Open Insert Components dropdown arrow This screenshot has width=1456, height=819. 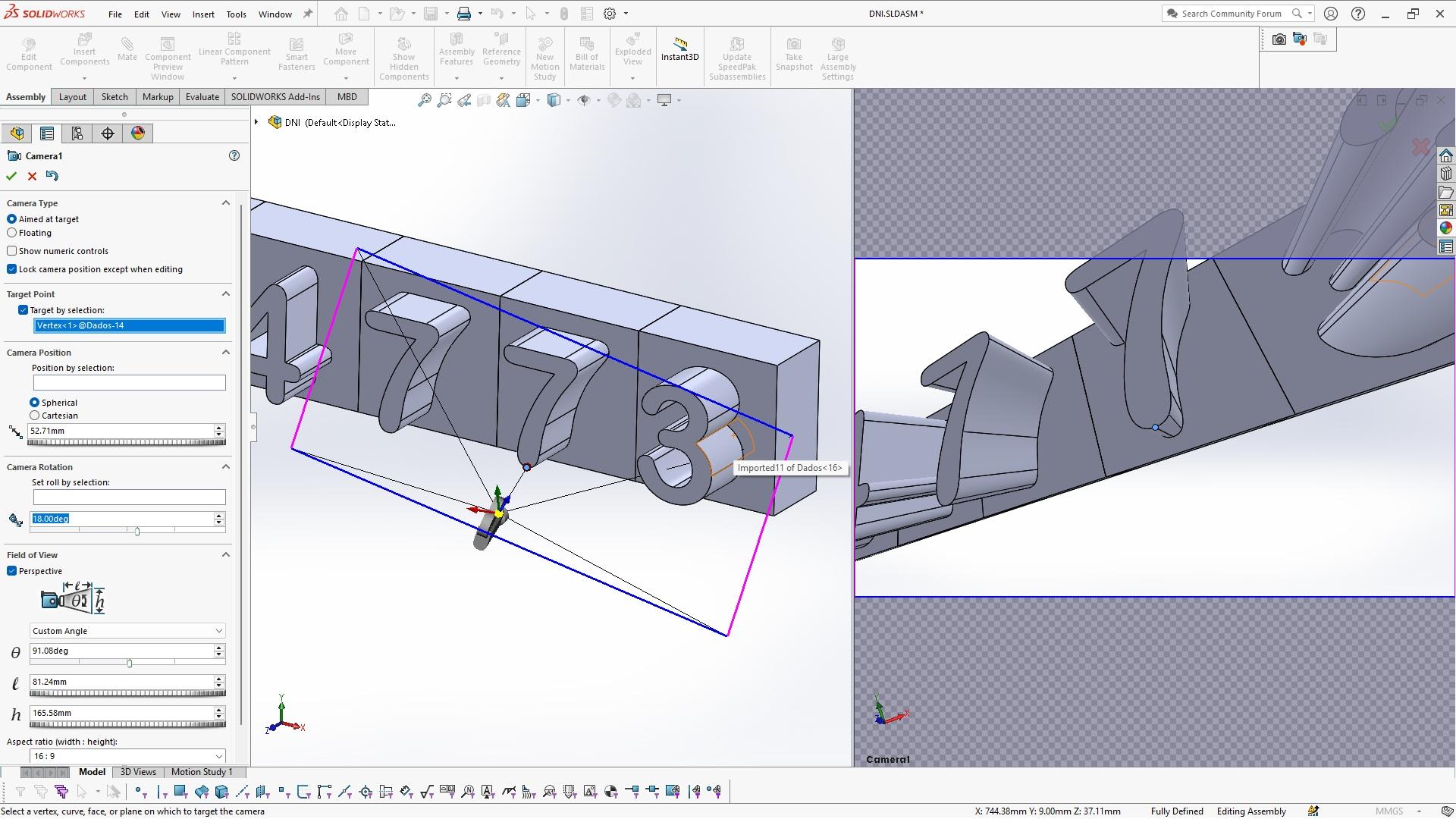click(84, 78)
